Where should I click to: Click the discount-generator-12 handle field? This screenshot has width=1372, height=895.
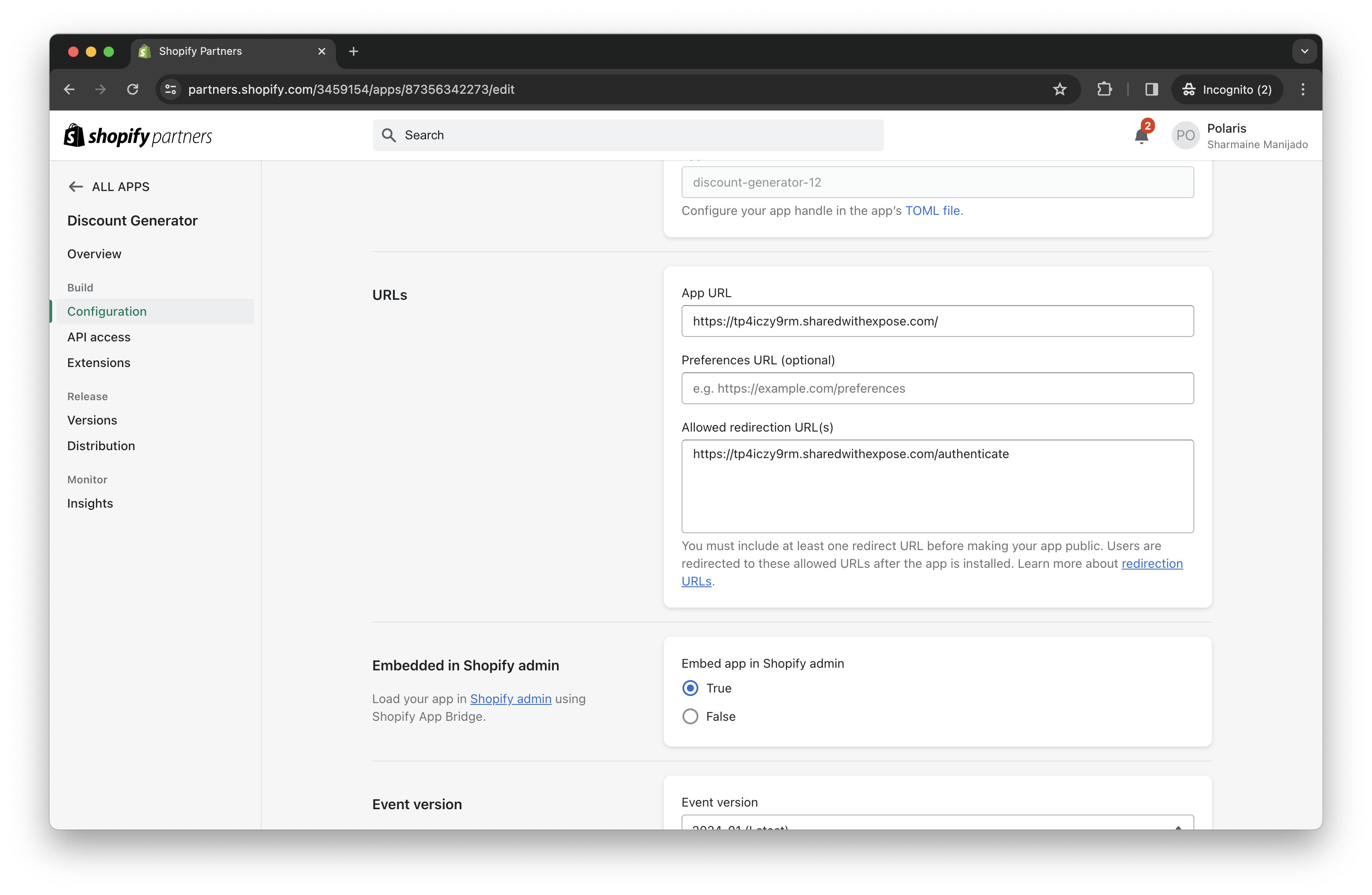pos(938,182)
